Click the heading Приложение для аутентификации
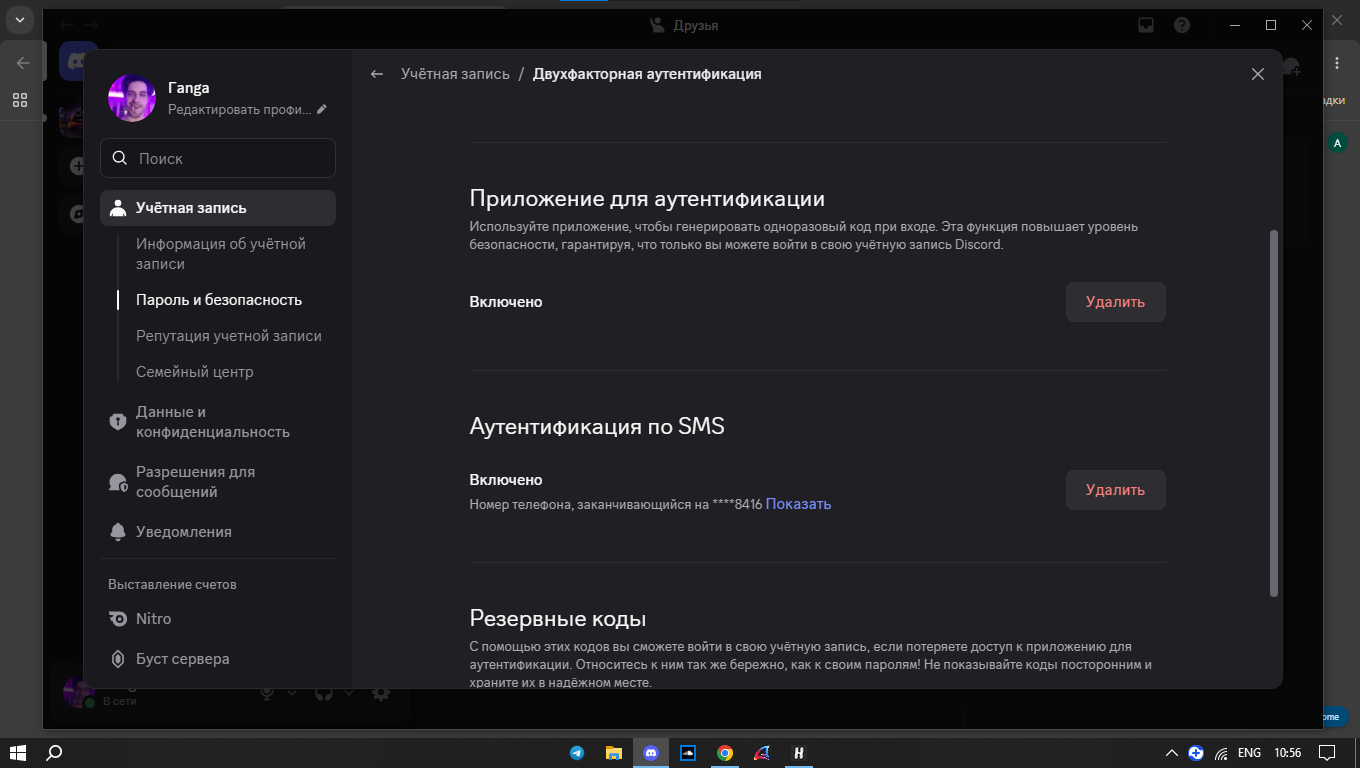The width and height of the screenshot is (1360, 768). (647, 198)
